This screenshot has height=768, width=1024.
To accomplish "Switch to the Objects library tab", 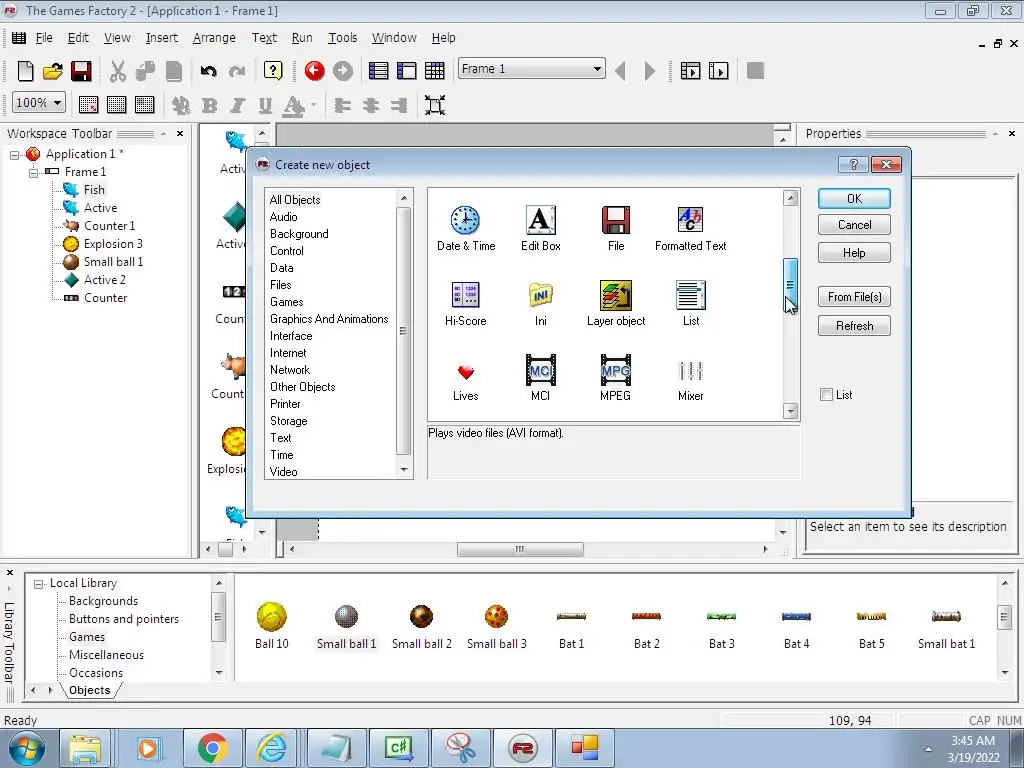I will click(x=89, y=690).
